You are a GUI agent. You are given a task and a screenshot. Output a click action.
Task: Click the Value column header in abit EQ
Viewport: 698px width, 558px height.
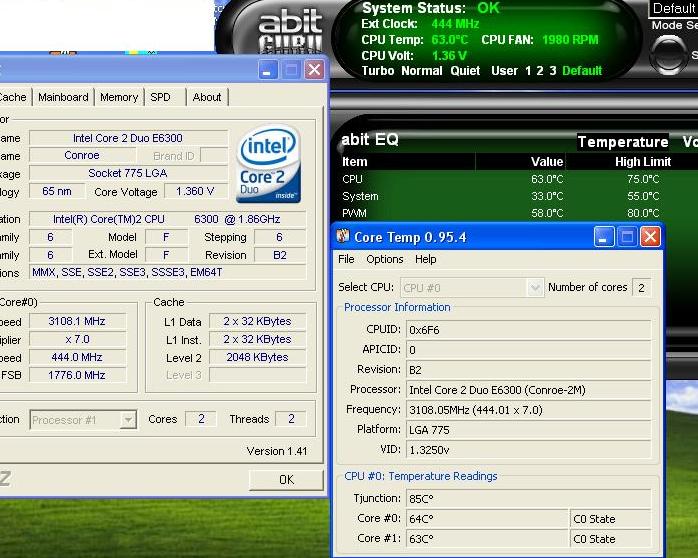point(547,162)
